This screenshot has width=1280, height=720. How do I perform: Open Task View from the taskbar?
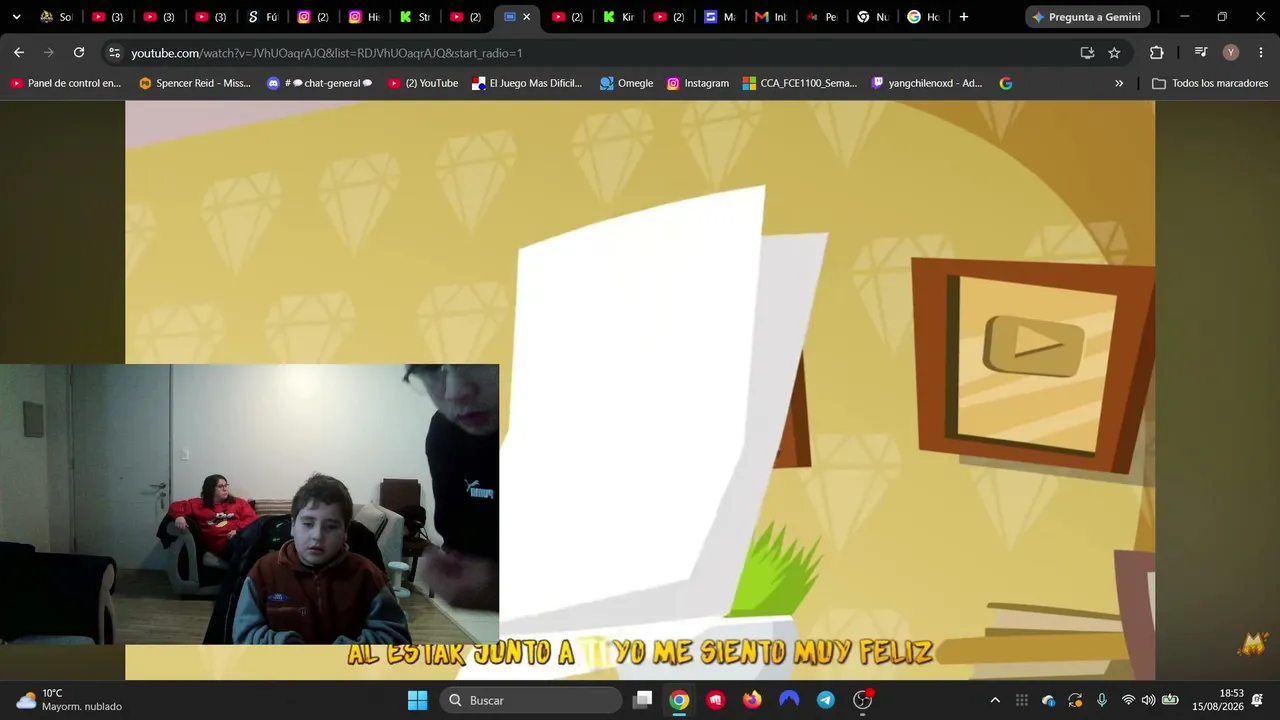(x=643, y=700)
